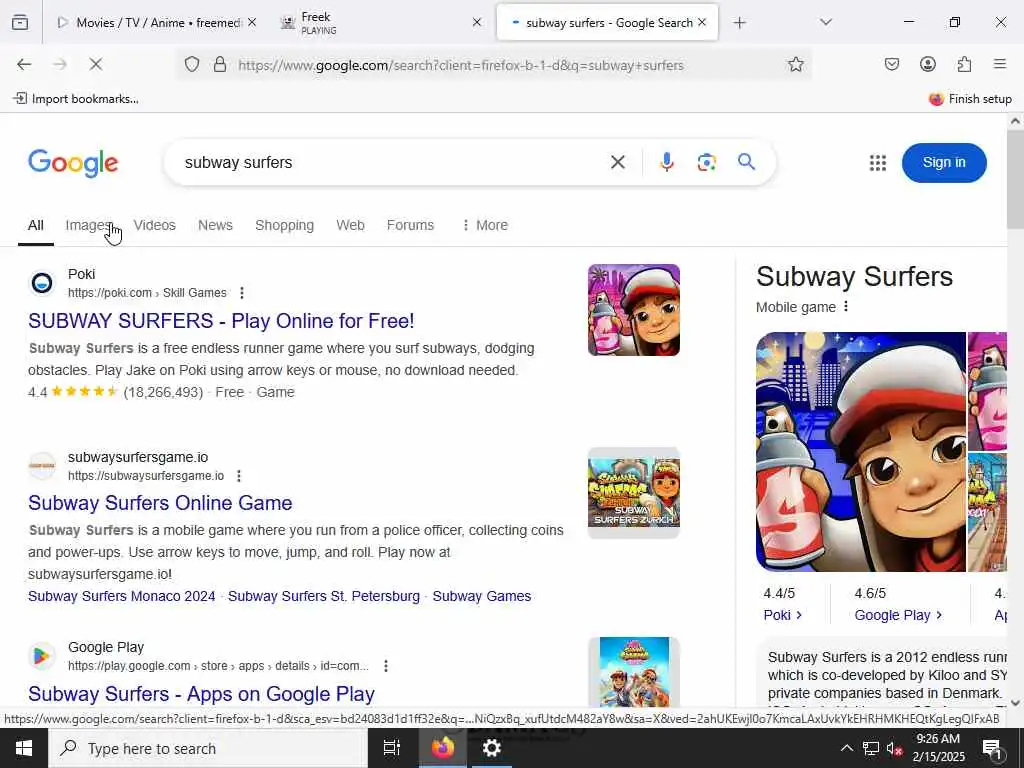
Task: Open muted volume tray icon
Action: click(x=895, y=748)
